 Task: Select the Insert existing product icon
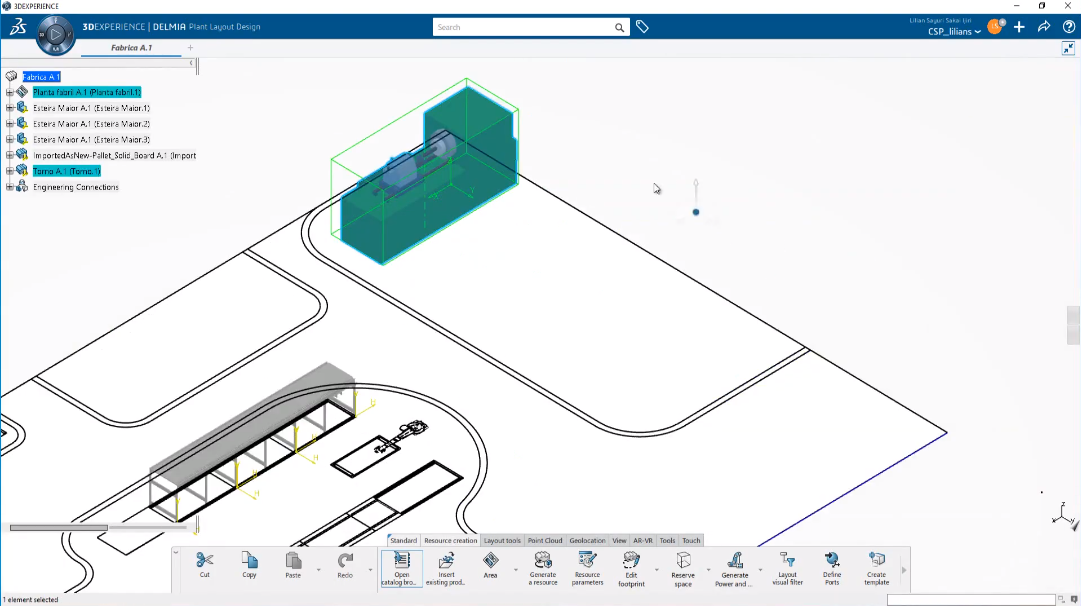pyautogui.click(x=446, y=560)
